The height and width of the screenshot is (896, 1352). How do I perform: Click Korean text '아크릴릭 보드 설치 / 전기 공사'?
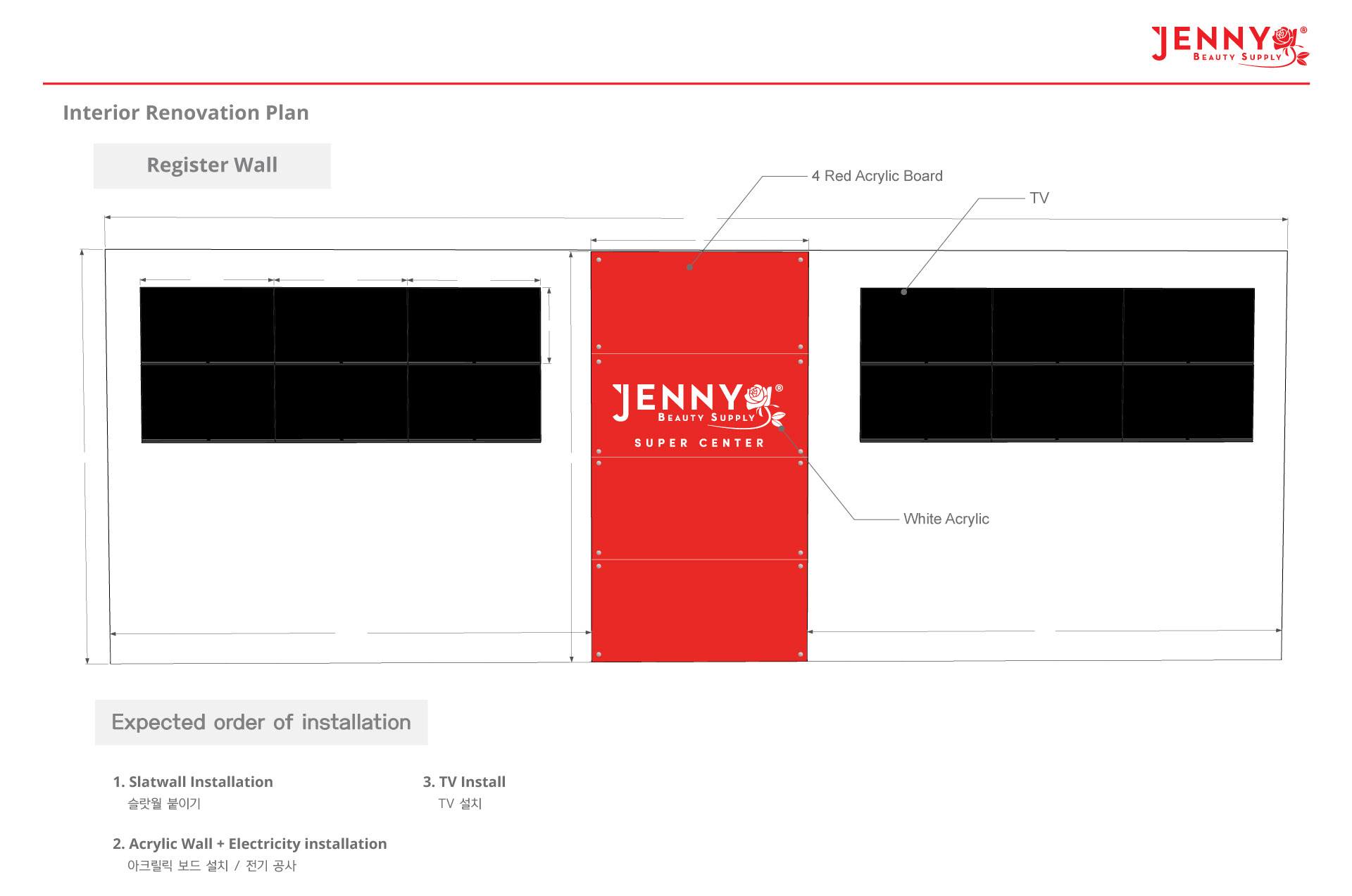[212, 866]
